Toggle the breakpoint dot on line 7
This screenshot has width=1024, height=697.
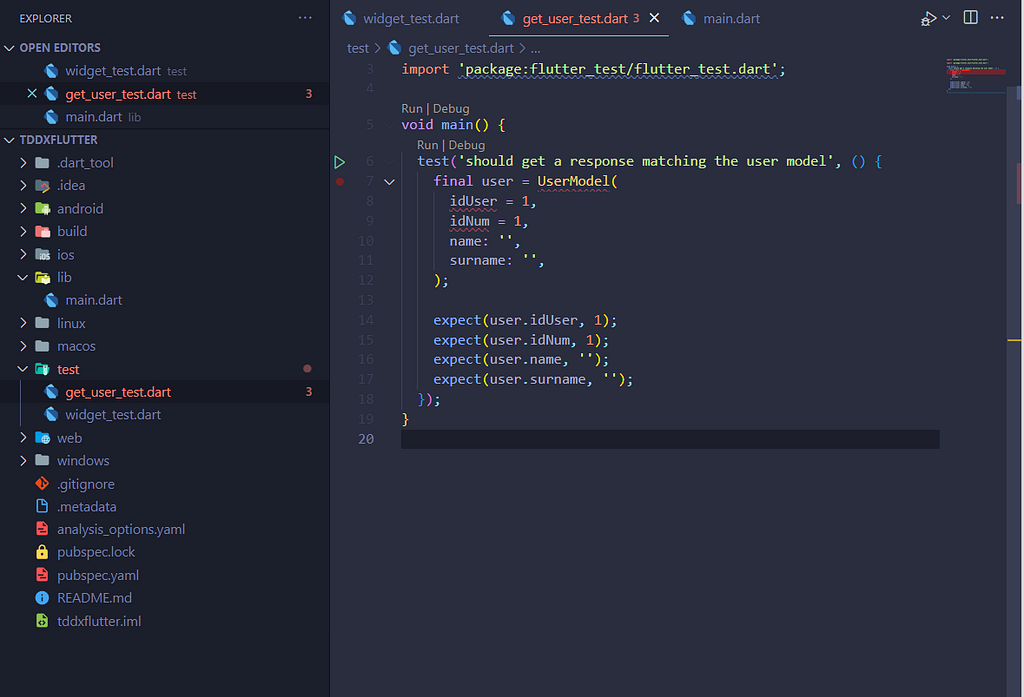[340, 182]
